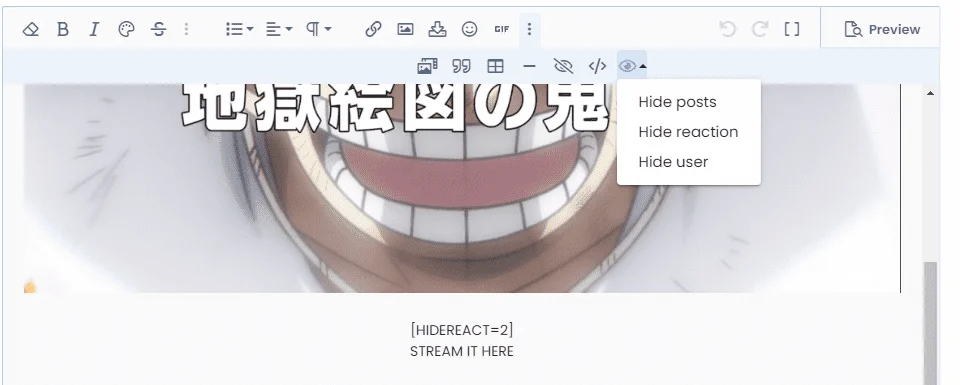
Task: Insert a horizontal line
Action: point(530,66)
